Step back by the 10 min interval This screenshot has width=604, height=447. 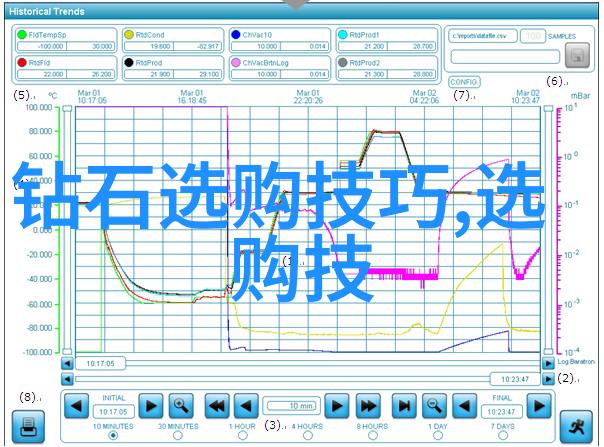(247, 405)
